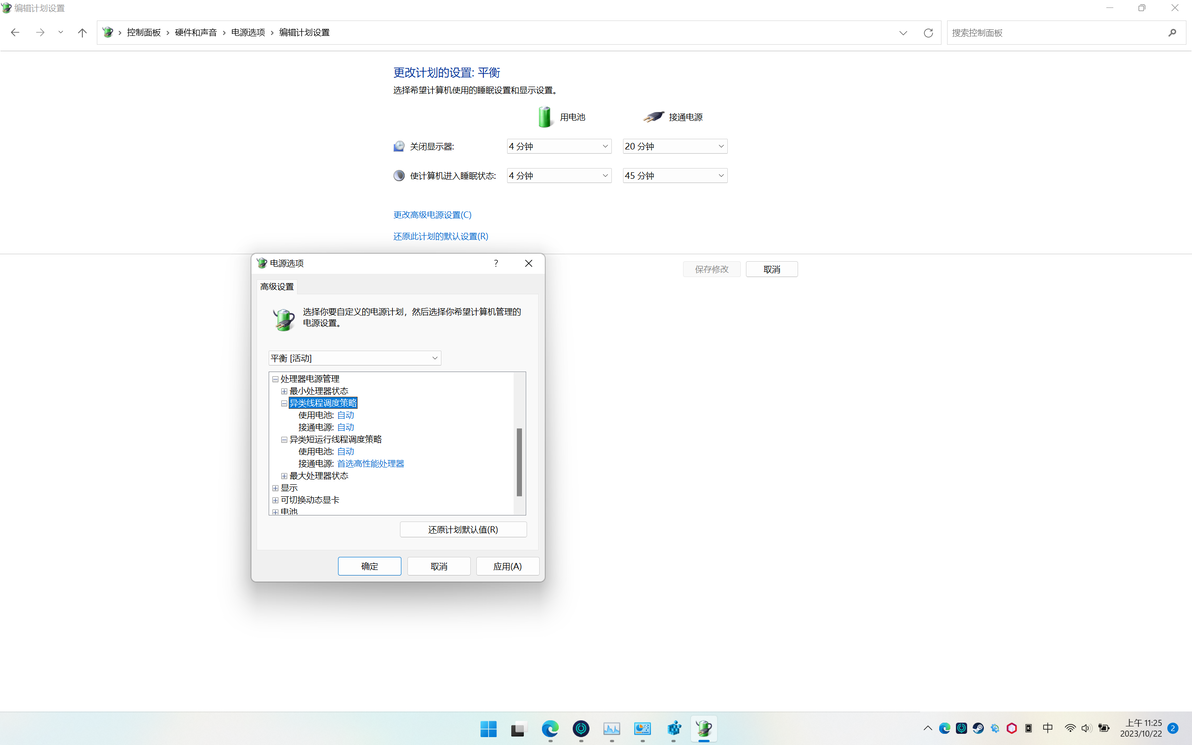Expand the 可切换动态显卡 node
This screenshot has height=745, width=1192.
tap(275, 500)
